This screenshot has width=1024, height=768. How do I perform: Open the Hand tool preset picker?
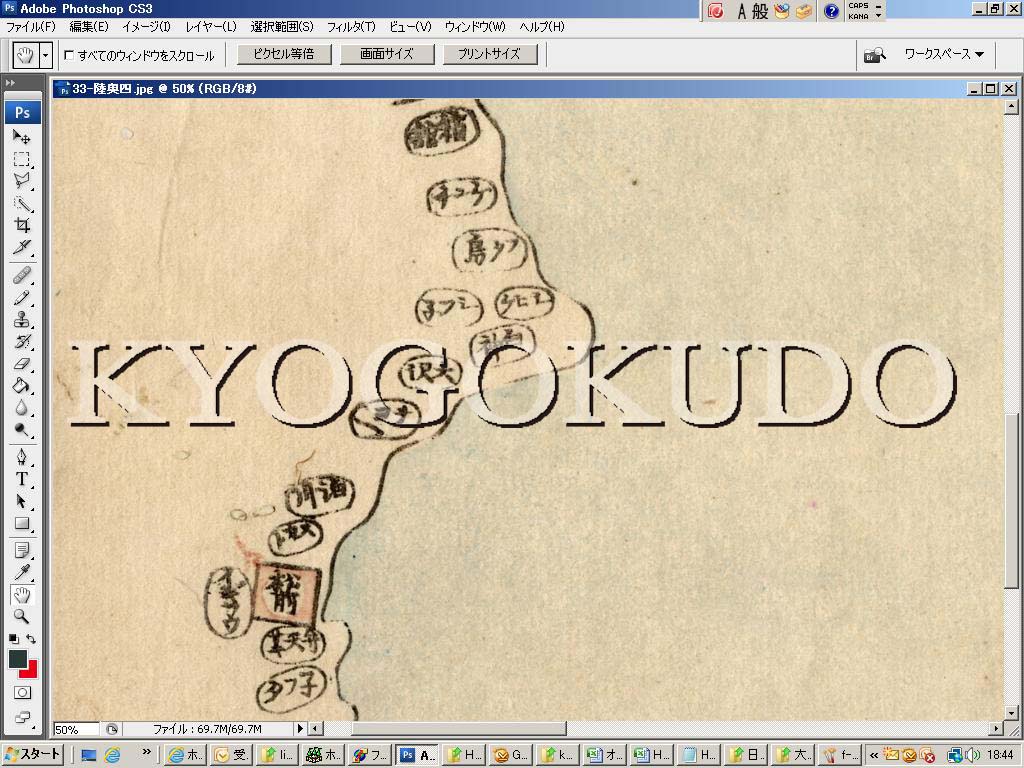click(x=46, y=55)
